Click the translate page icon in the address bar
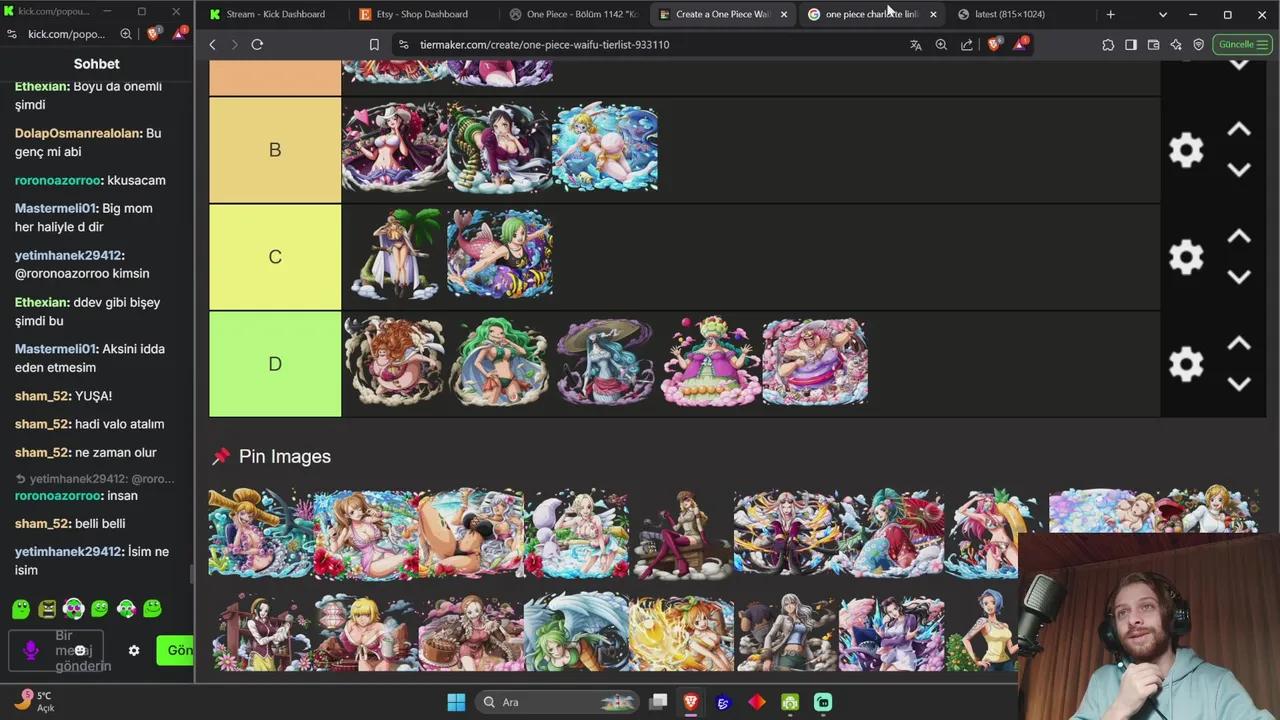The height and width of the screenshot is (720, 1280). pyautogui.click(x=916, y=44)
